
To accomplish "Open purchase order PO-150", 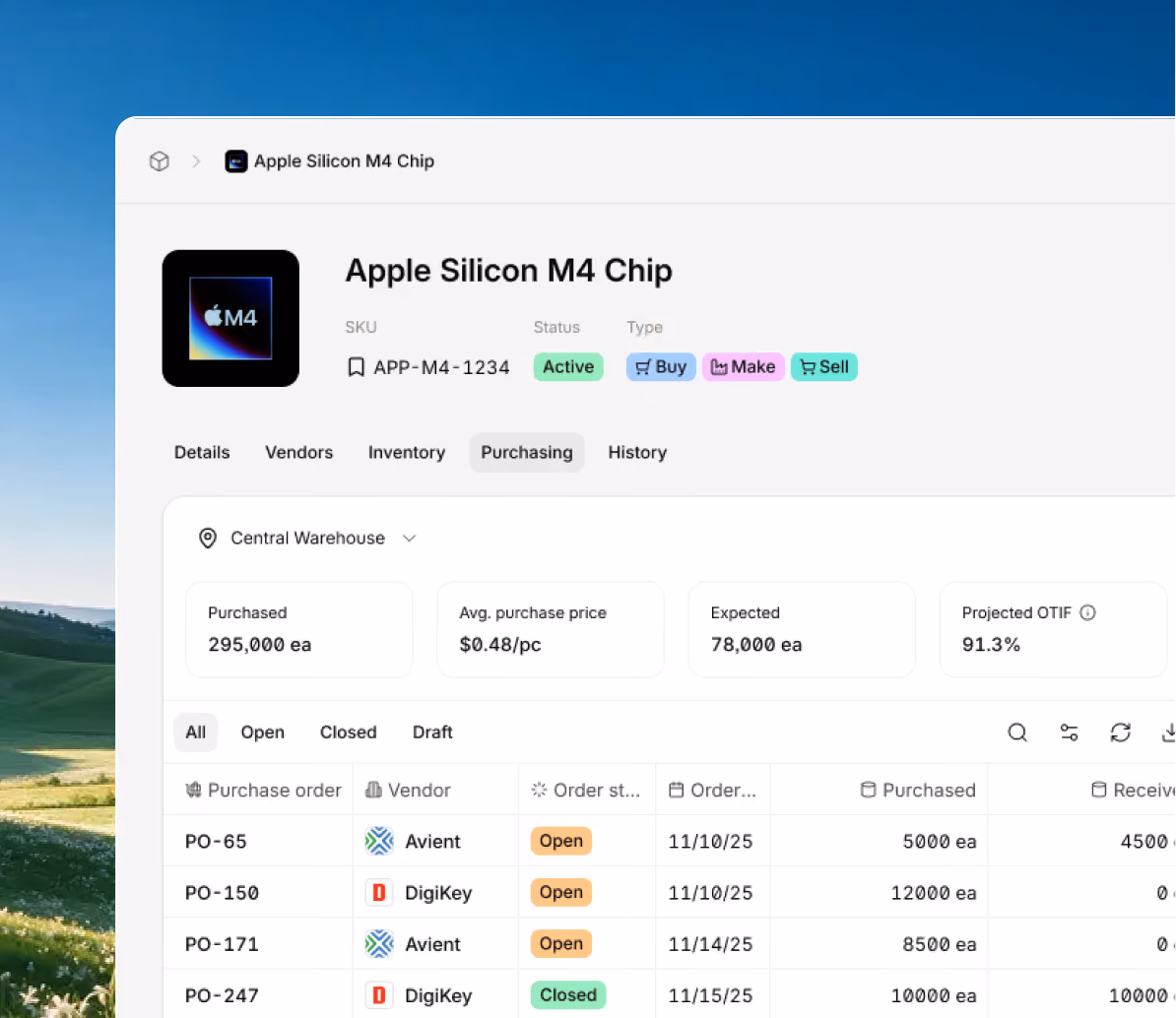I will click(x=222, y=893).
